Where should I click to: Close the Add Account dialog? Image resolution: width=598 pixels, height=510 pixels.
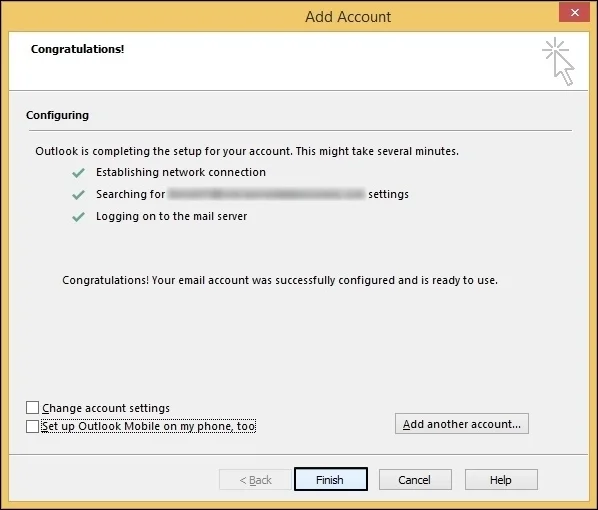pos(574,13)
